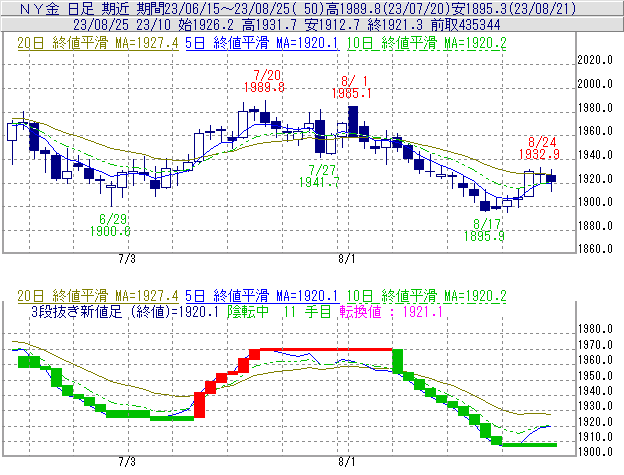Click the 2000.0 price axis label
This screenshot has width=624, height=475.
595,84
